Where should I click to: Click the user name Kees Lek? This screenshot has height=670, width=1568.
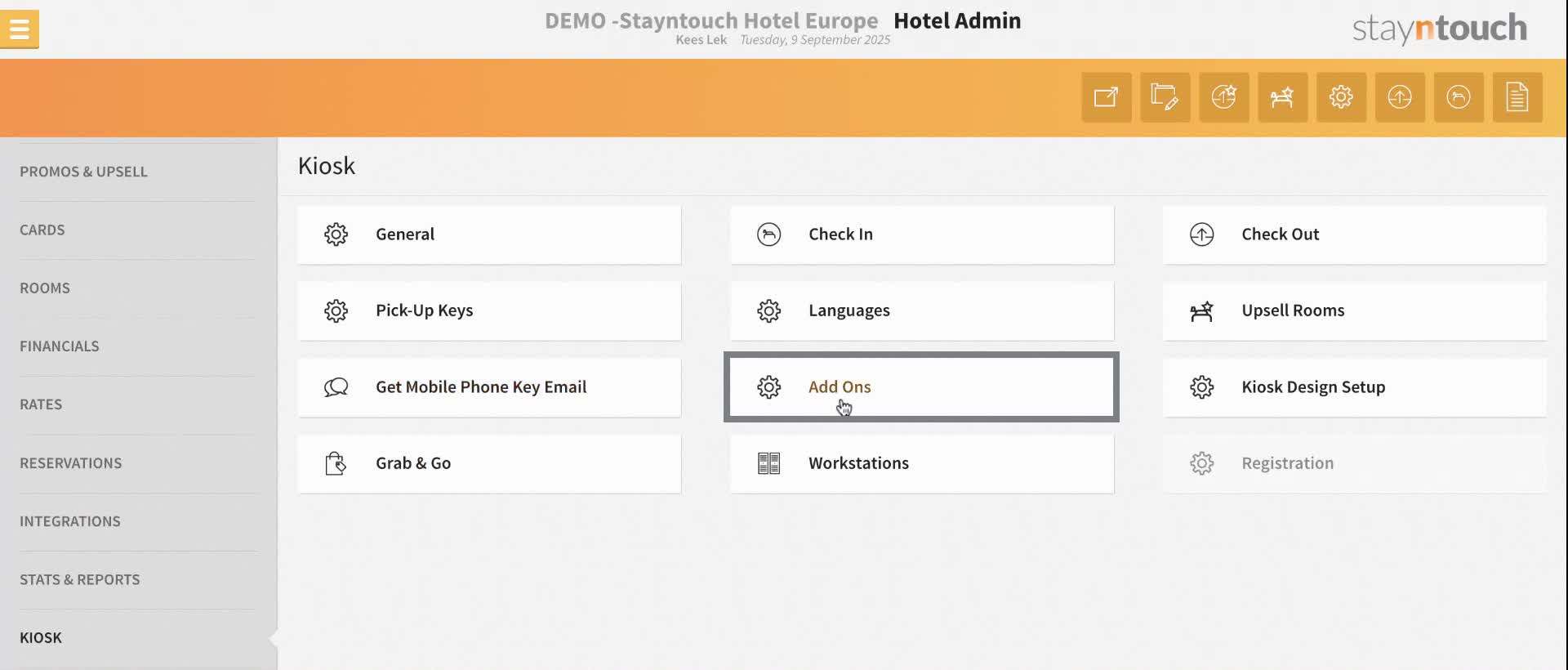(701, 40)
